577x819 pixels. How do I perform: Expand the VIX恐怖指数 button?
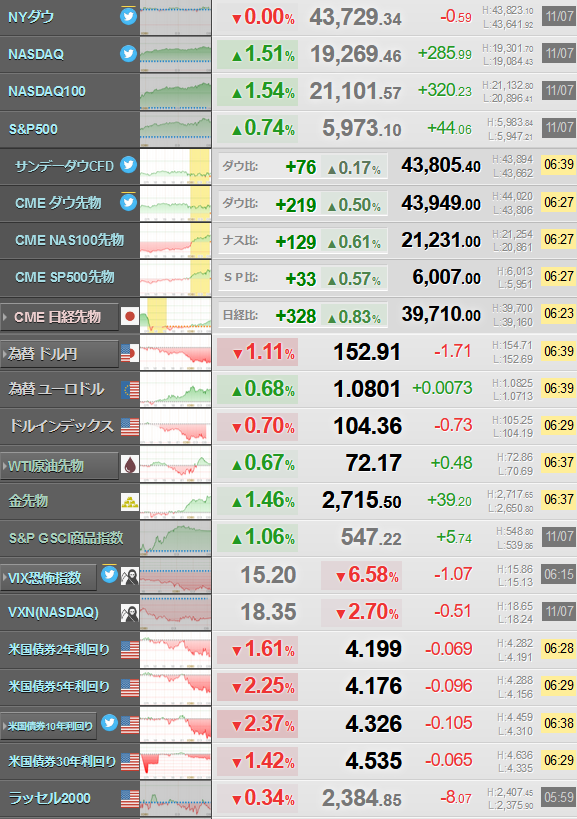pyautogui.click(x=49, y=578)
